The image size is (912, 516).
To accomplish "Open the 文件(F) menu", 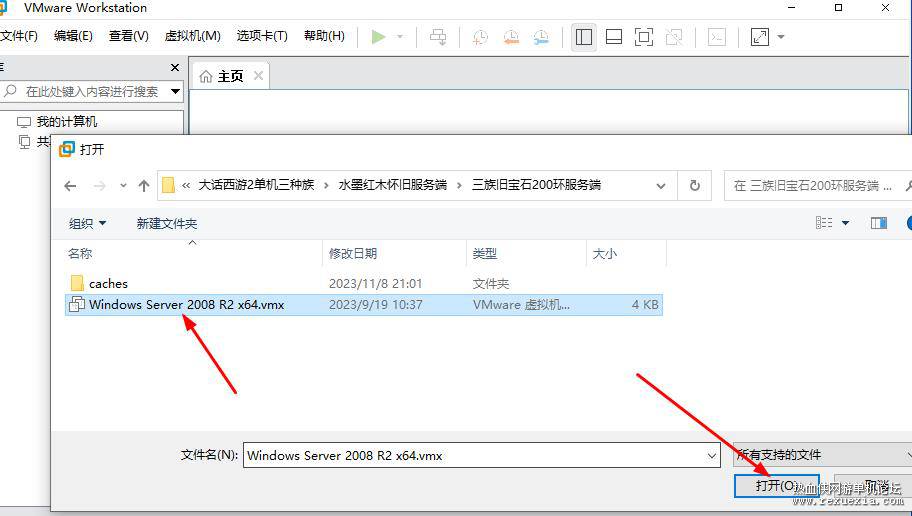I will 19,36.
